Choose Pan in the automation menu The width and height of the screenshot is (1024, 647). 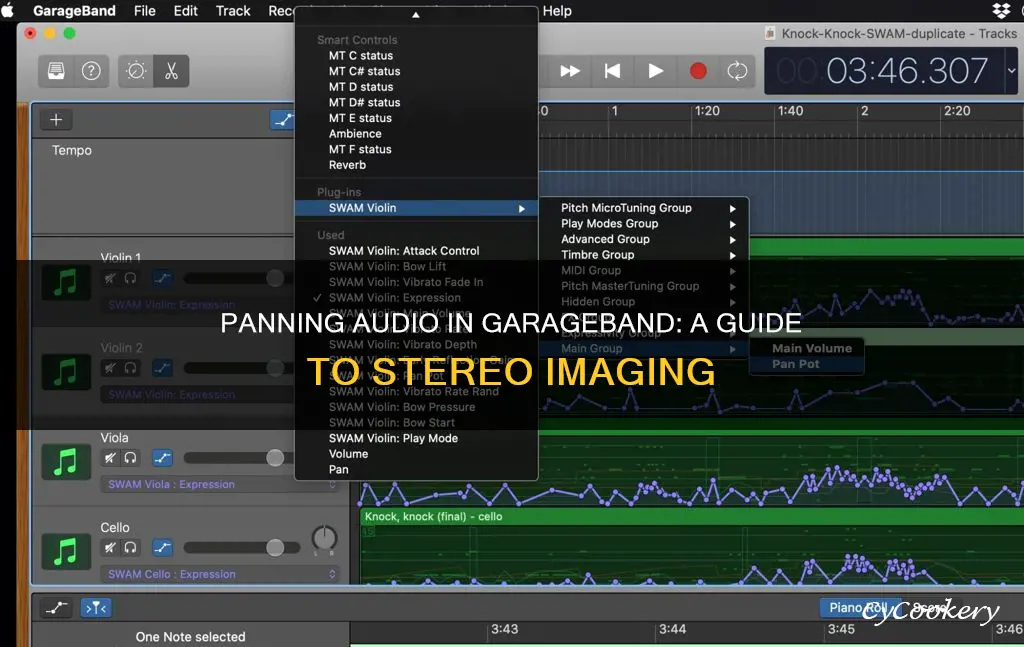click(416, 469)
